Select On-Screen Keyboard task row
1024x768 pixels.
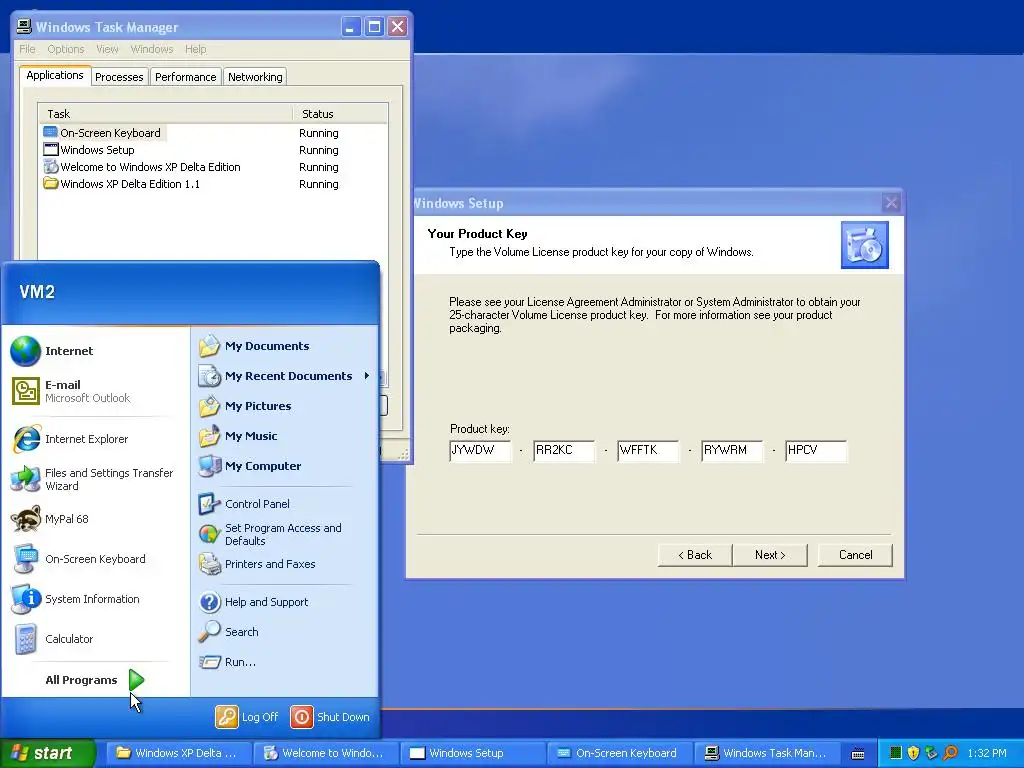(x=213, y=133)
